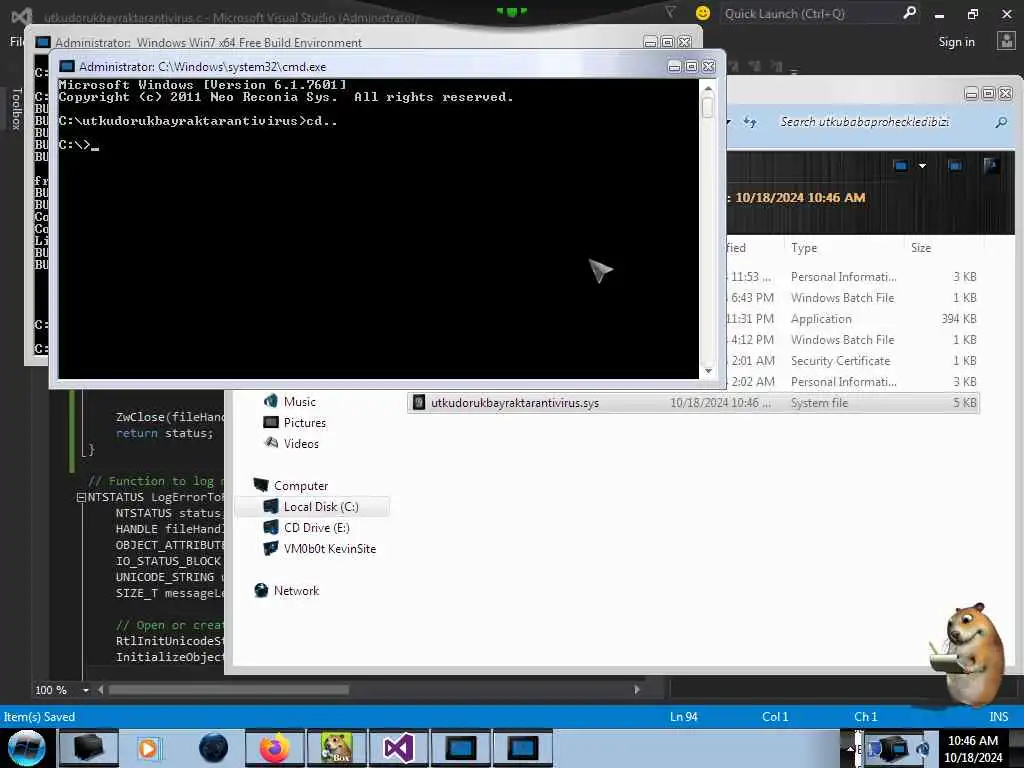Click editor horizontal scroll left arrow
The image size is (1024, 768).
101,690
